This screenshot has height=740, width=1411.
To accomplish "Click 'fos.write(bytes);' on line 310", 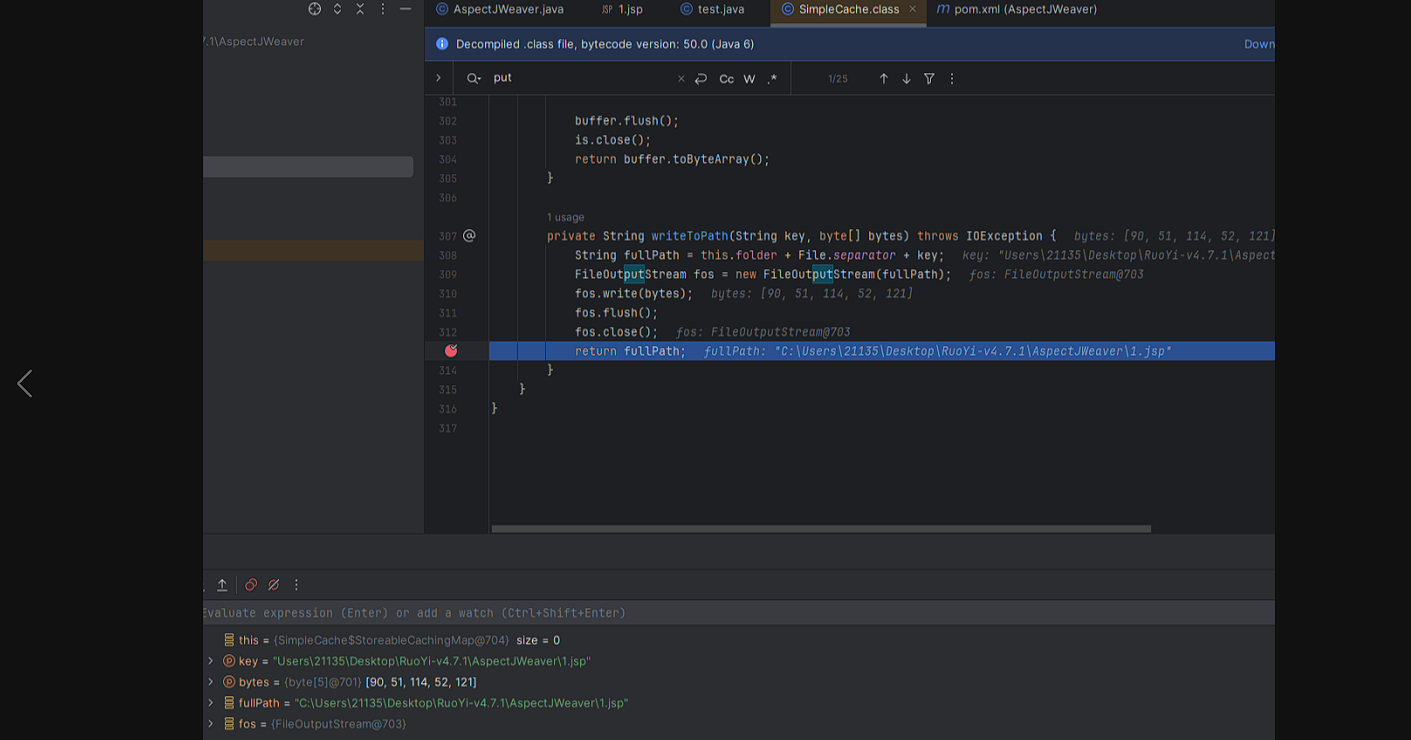I will coord(633,294).
